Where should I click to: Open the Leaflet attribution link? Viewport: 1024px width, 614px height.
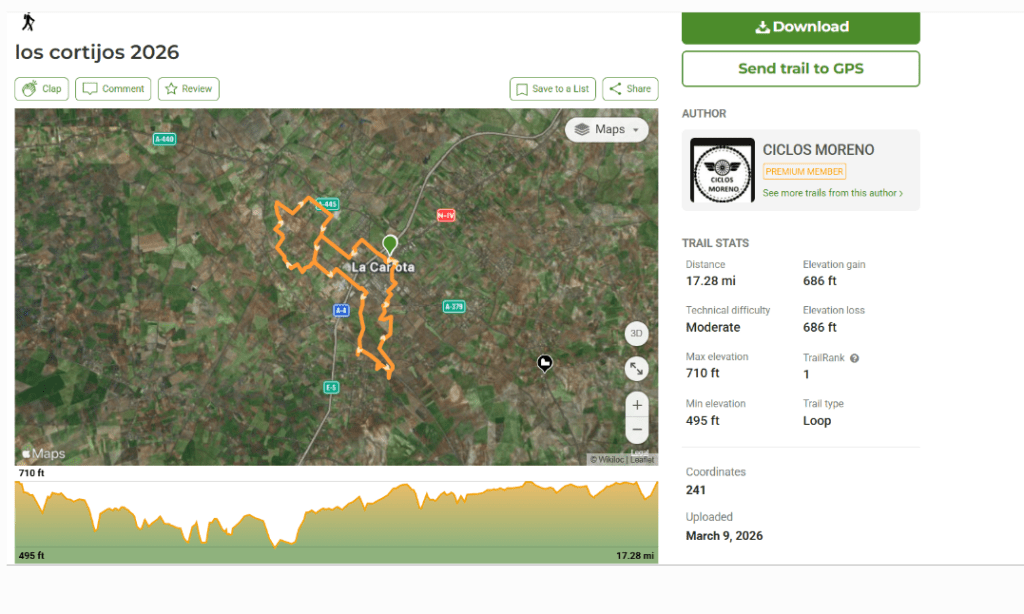coord(643,460)
